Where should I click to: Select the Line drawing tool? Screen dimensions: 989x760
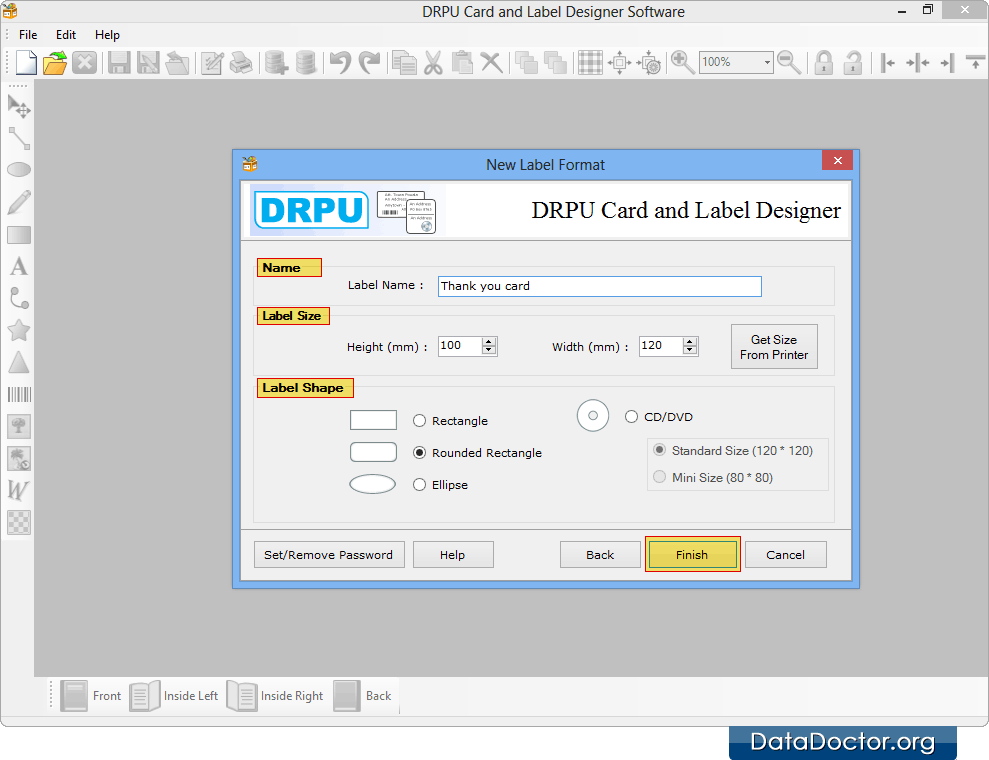point(19,138)
